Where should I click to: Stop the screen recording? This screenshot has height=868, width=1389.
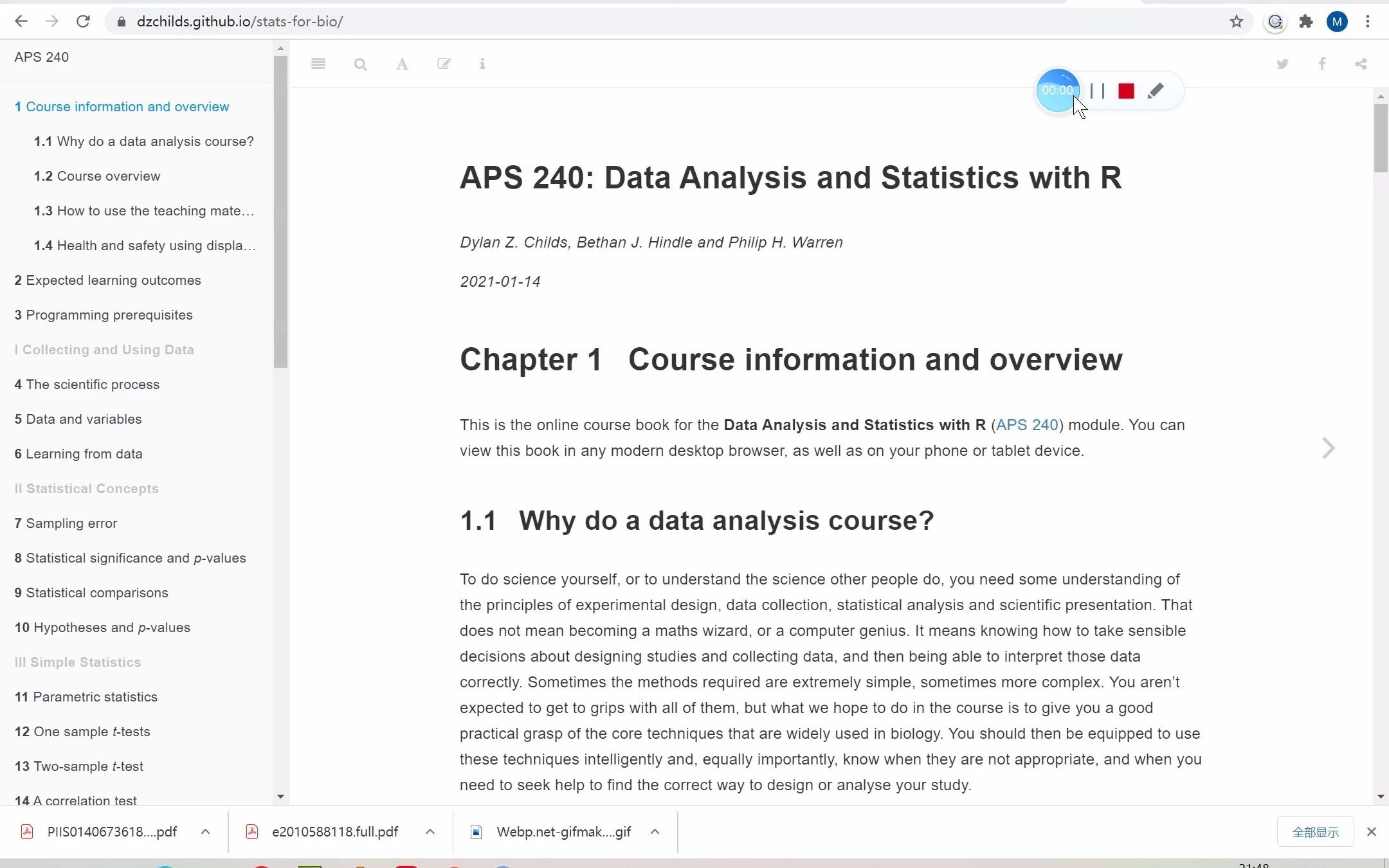click(1126, 91)
